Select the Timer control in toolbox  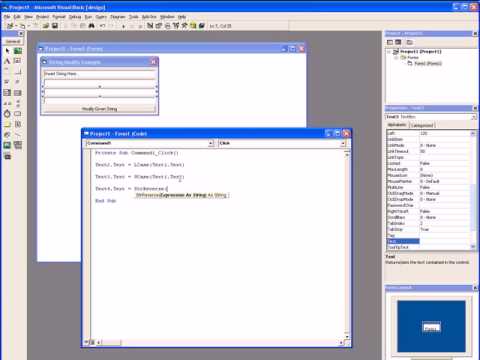click(x=7, y=114)
